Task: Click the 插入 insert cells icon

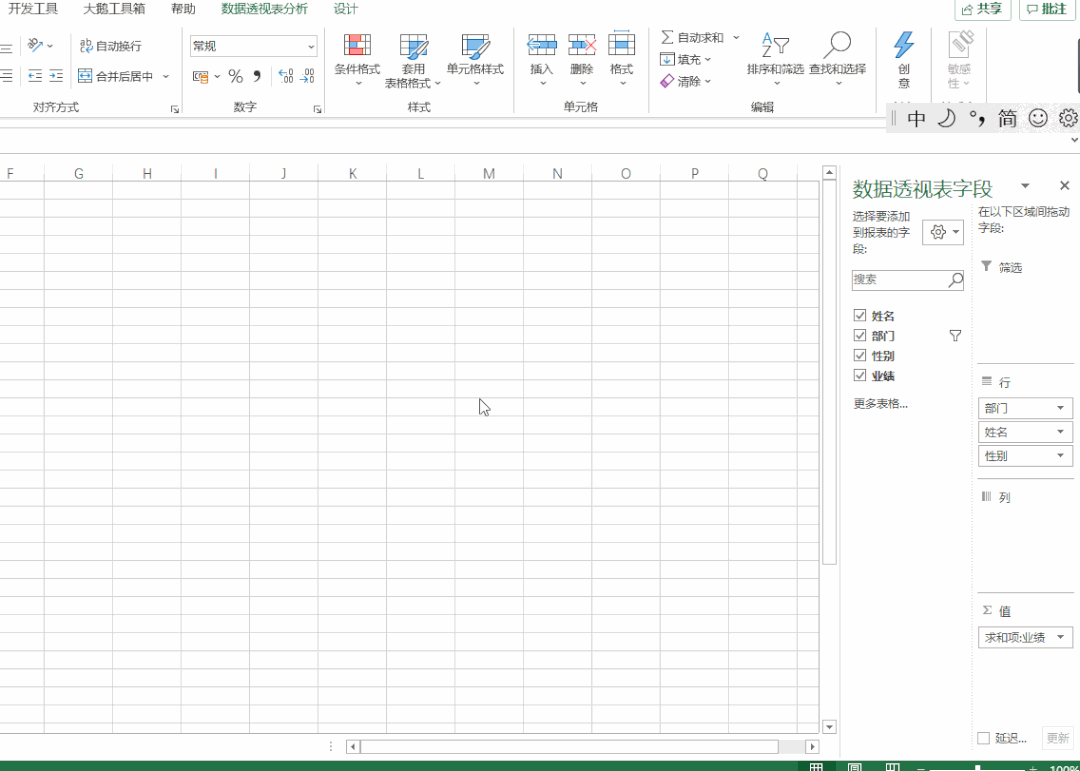Action: [x=541, y=44]
